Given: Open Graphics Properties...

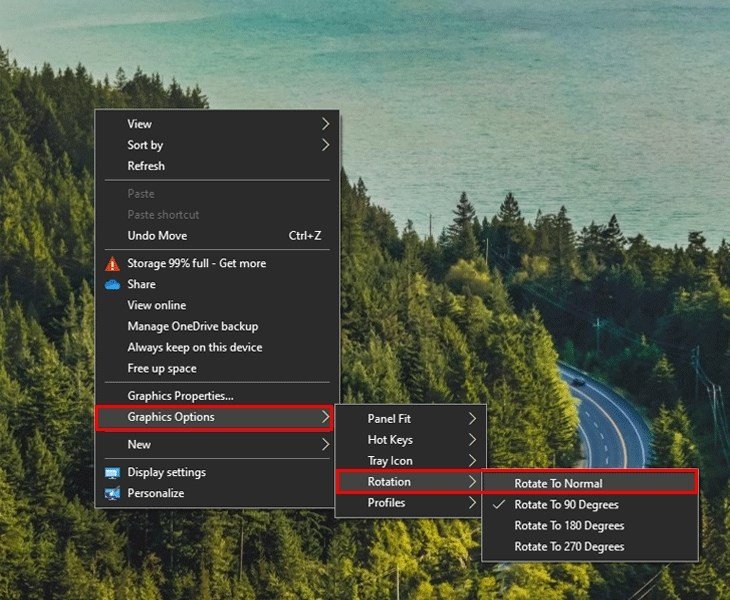Looking at the screenshot, I should pyautogui.click(x=180, y=396).
